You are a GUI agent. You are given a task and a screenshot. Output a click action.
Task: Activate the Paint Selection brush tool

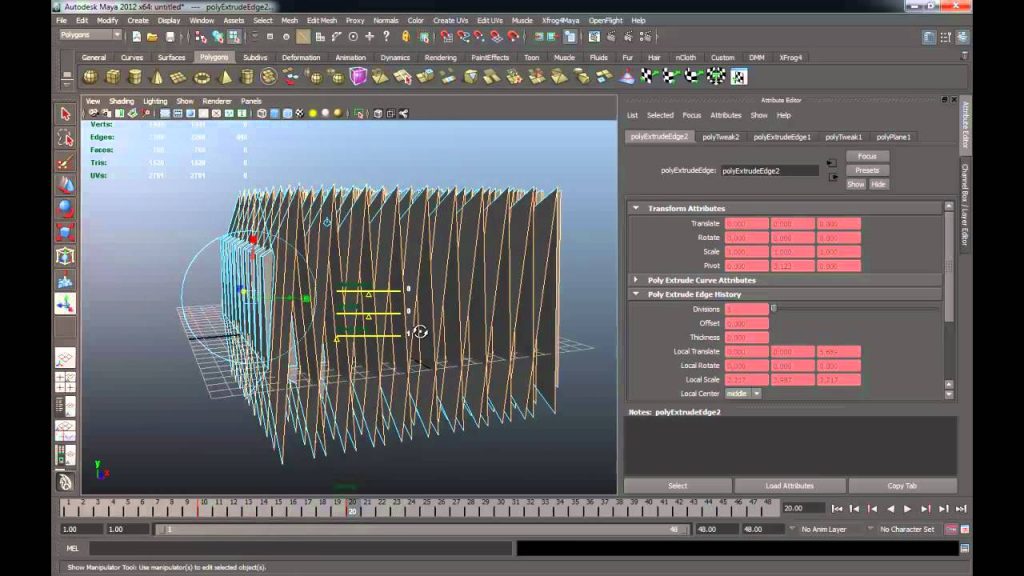65,162
